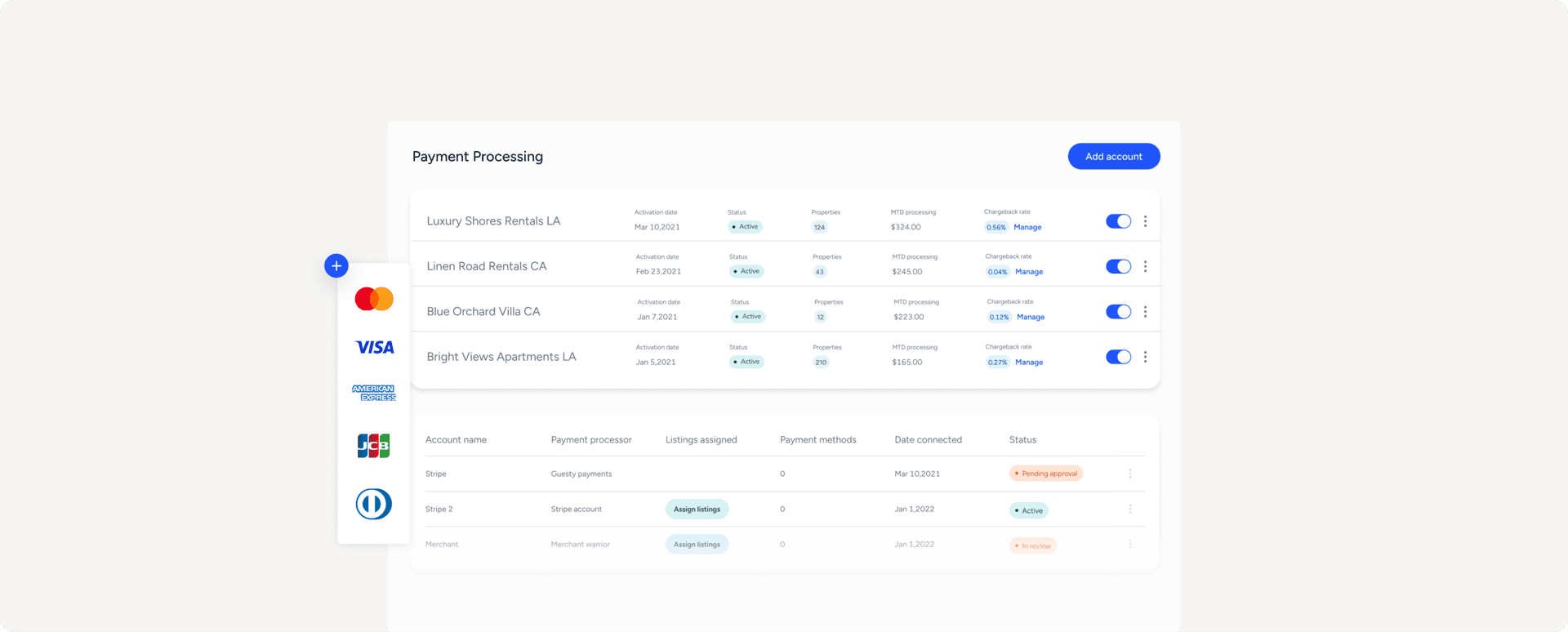This screenshot has height=632, width=1568.
Task: Click the Account name column header
Action: [x=456, y=440]
